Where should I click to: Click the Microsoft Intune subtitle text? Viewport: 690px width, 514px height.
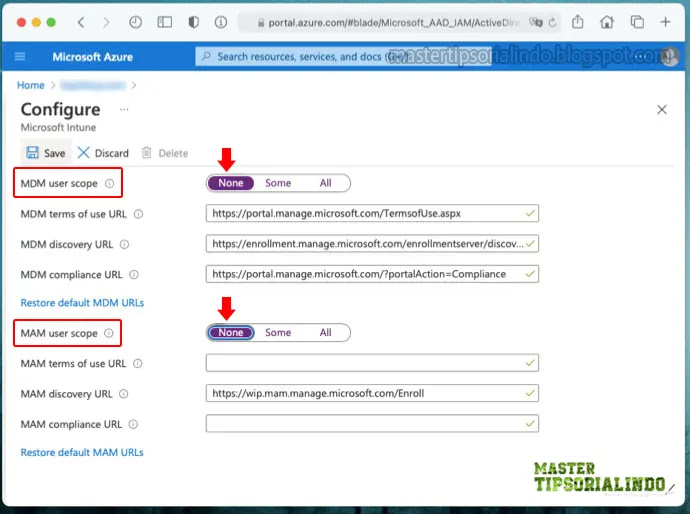tap(58, 128)
